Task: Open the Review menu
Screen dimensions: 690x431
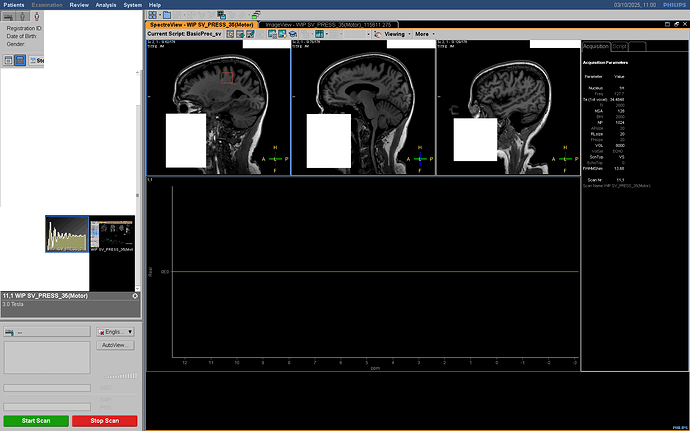Action: tap(79, 5)
